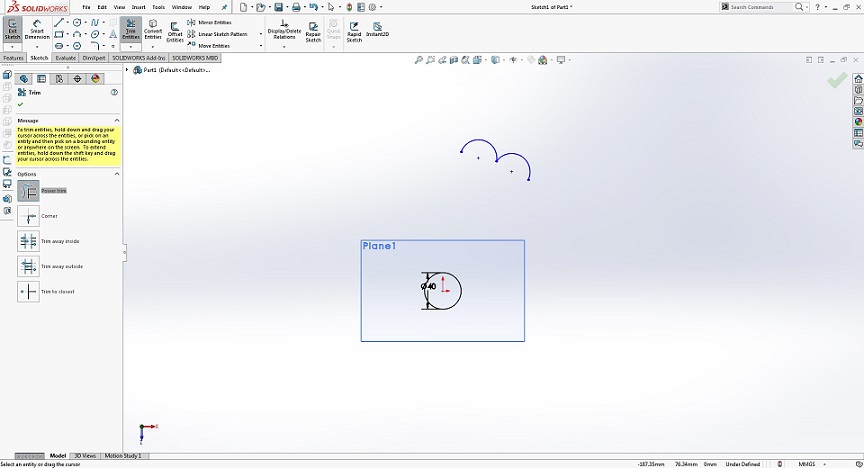Switch to SOLIDWORKS MBD tab
Screen dimensions: 864x468
tap(195, 58)
